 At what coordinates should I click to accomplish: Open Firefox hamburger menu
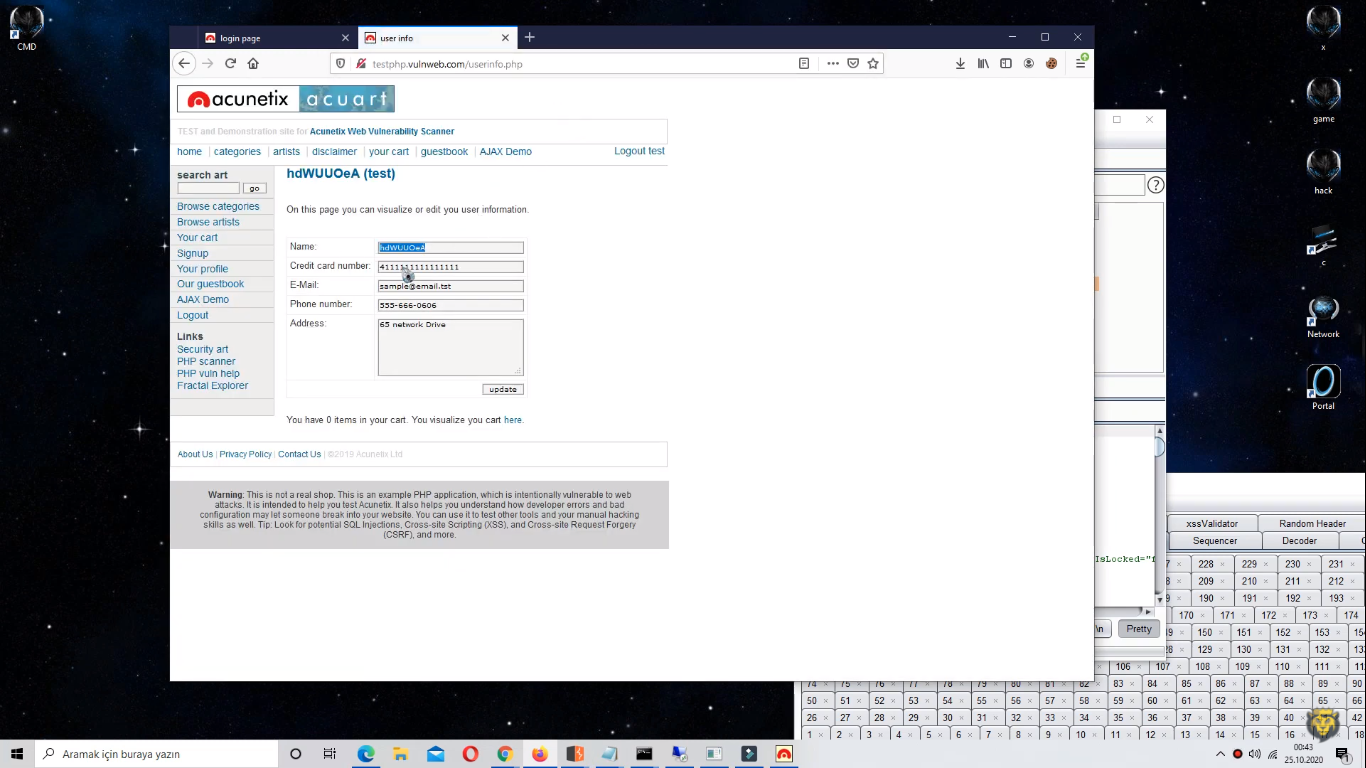point(1080,63)
